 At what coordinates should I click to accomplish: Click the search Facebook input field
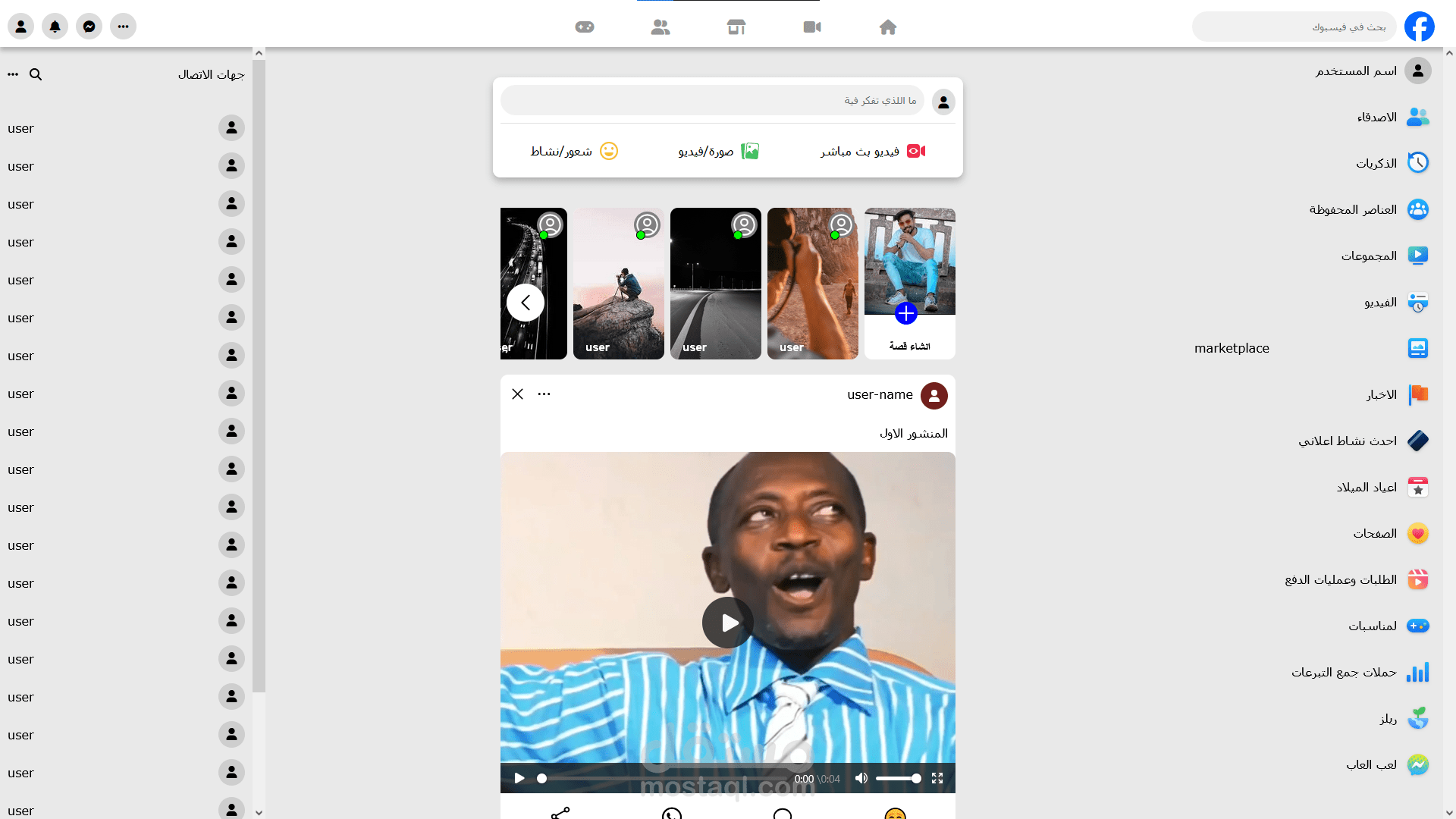click(x=1294, y=27)
